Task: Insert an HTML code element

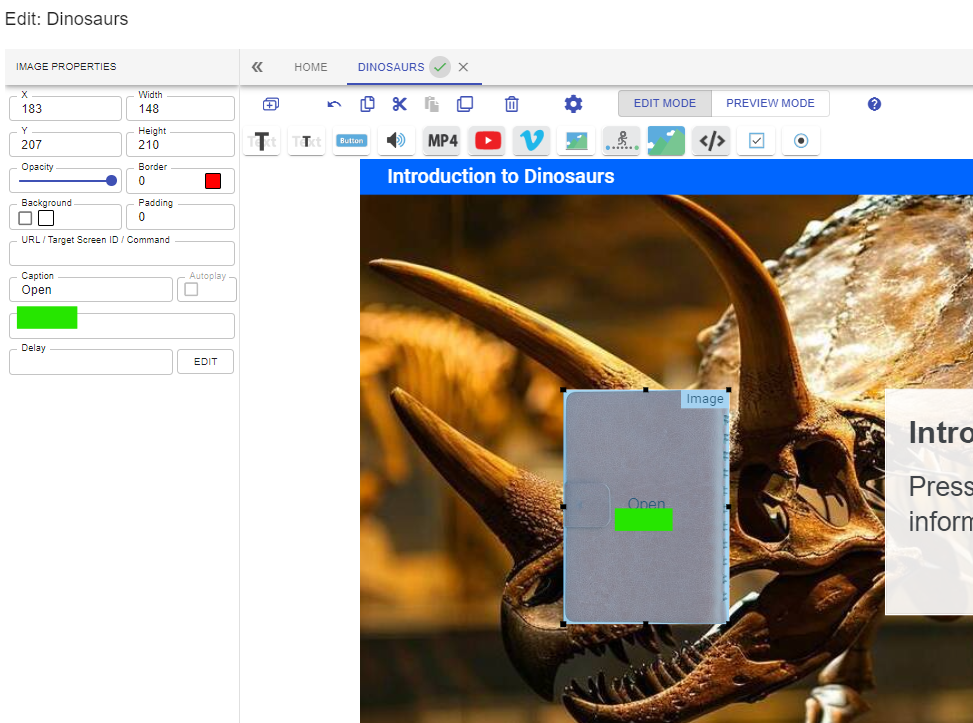Action: [712, 141]
